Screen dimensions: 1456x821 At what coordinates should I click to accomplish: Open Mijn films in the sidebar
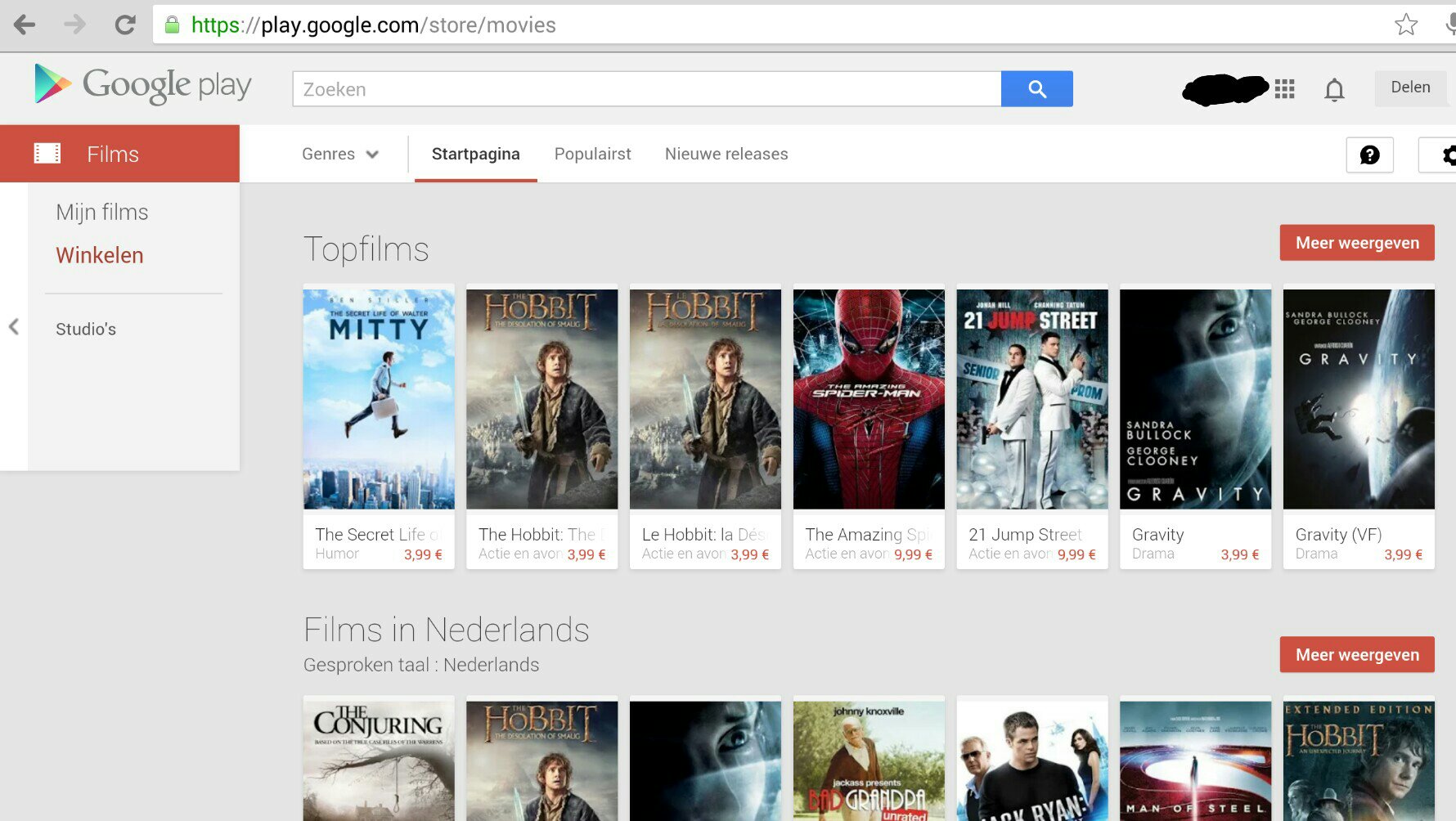[x=102, y=213]
